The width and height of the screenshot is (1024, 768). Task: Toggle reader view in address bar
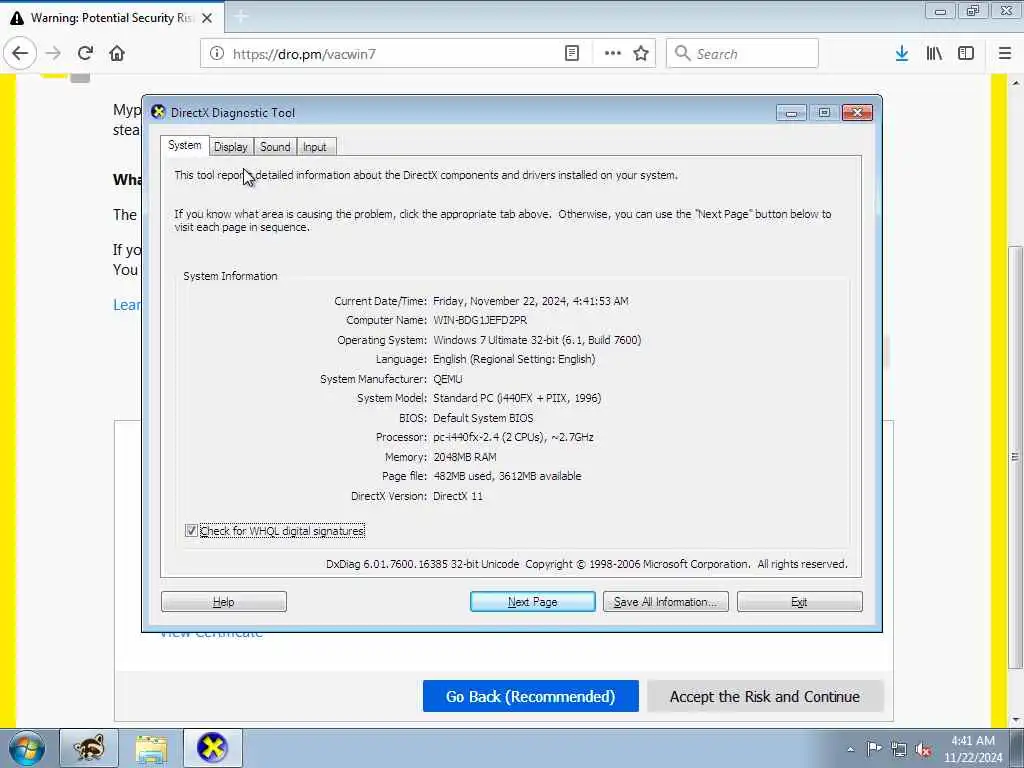pos(572,54)
